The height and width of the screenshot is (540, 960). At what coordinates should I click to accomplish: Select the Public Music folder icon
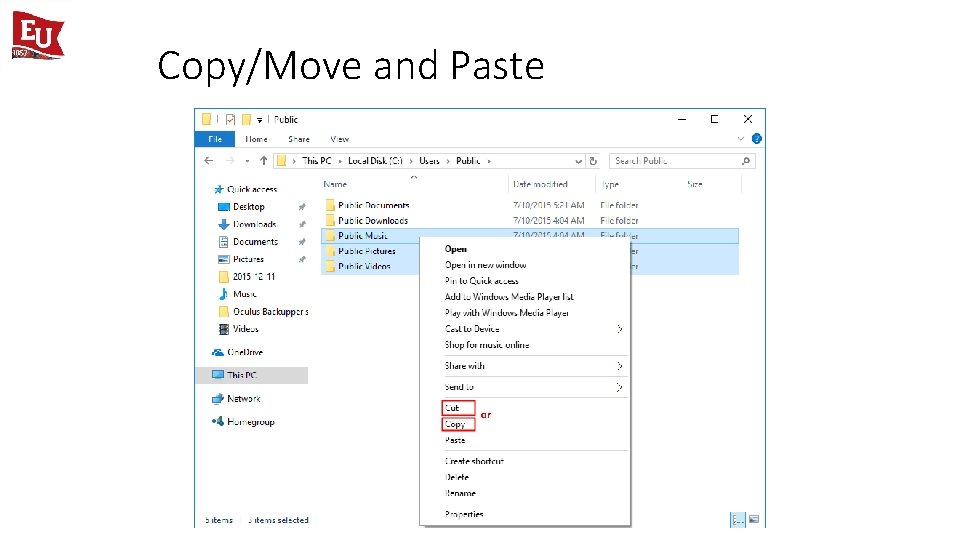click(x=330, y=235)
